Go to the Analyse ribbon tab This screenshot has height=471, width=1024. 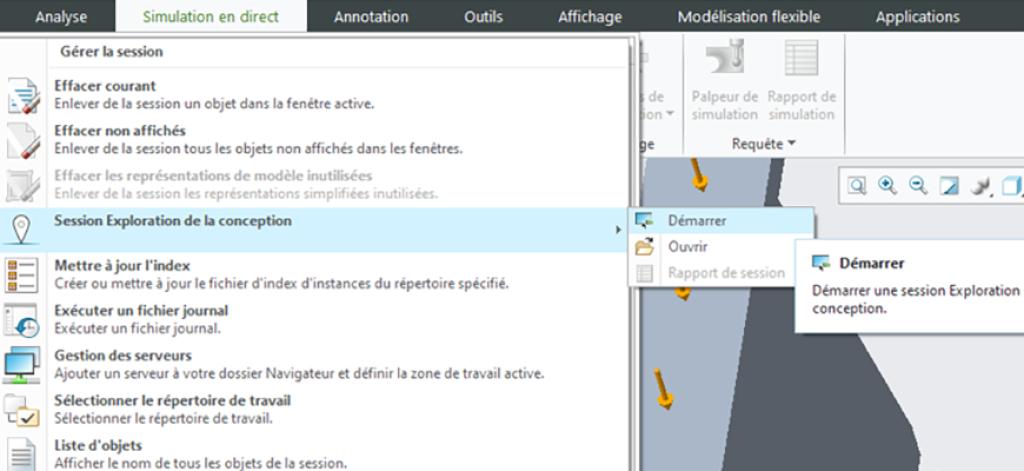(x=61, y=17)
